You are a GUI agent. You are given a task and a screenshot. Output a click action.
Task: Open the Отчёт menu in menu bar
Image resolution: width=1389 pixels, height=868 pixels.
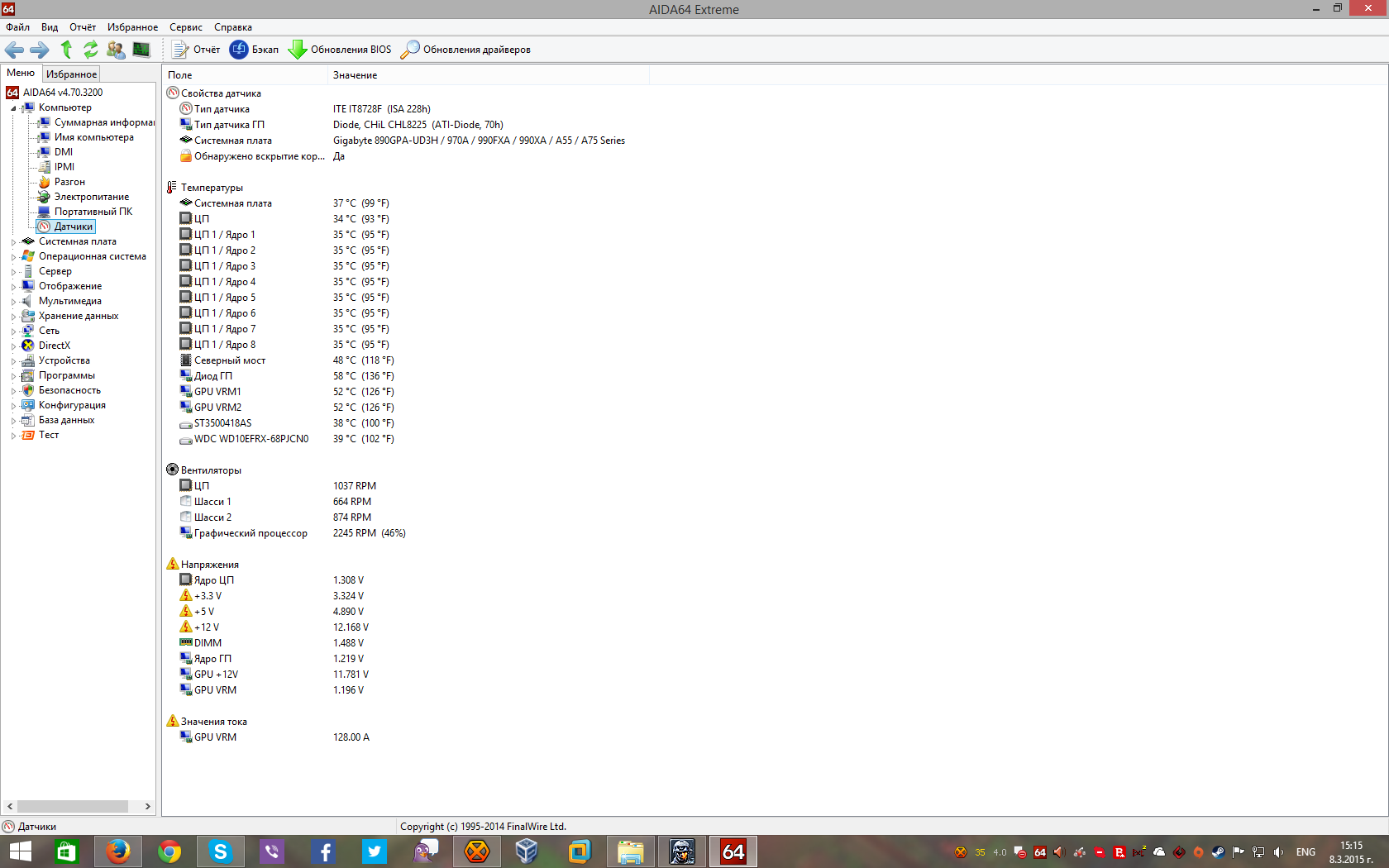pos(83,27)
